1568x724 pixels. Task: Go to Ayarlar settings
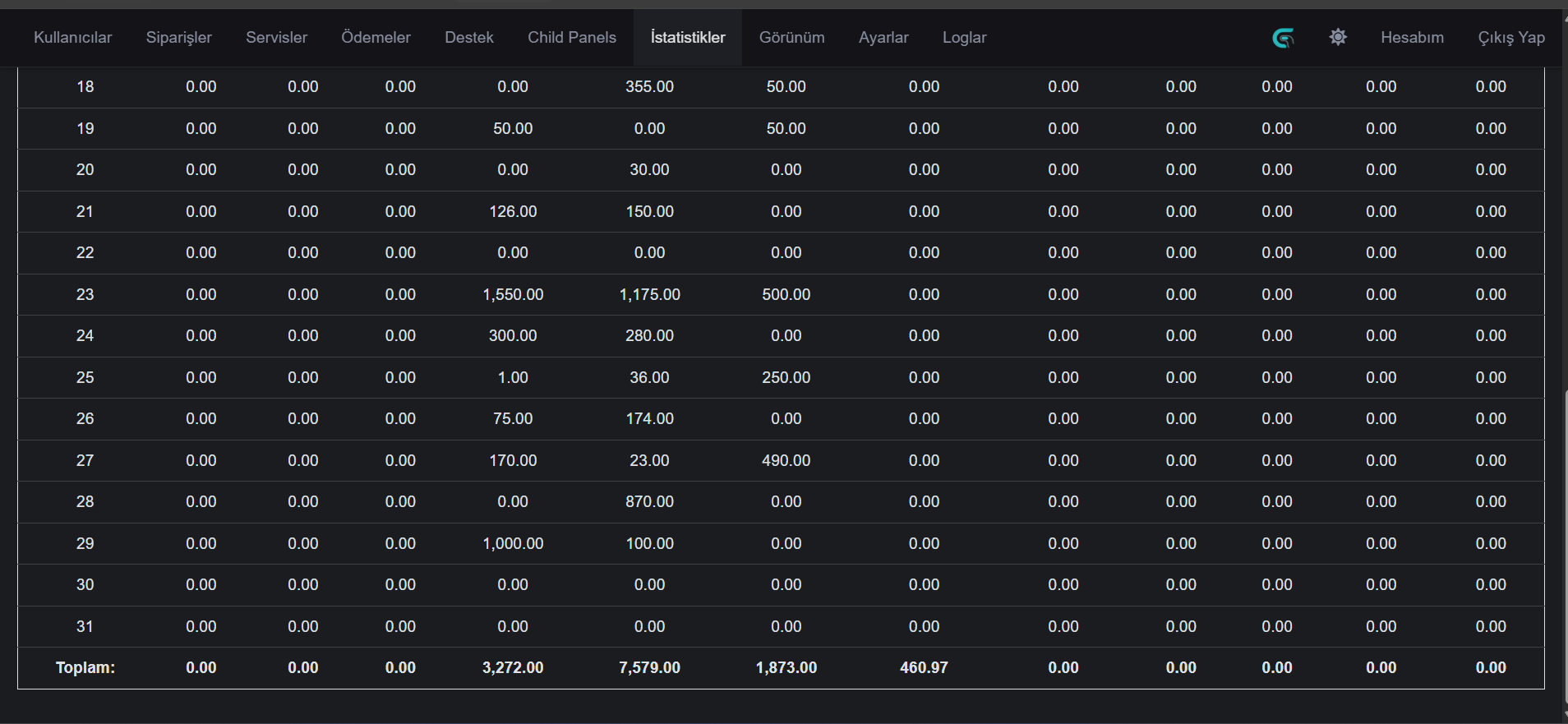[x=883, y=38]
